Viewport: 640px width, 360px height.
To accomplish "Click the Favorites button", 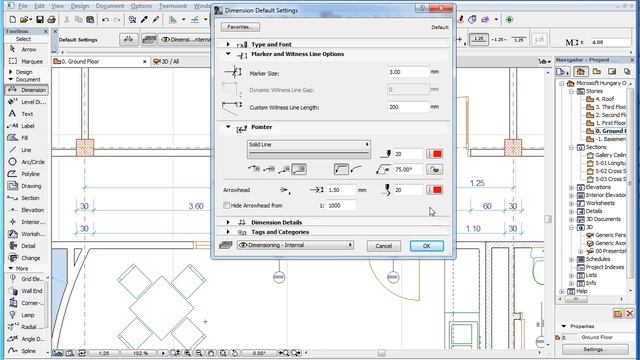I will click(x=240, y=27).
